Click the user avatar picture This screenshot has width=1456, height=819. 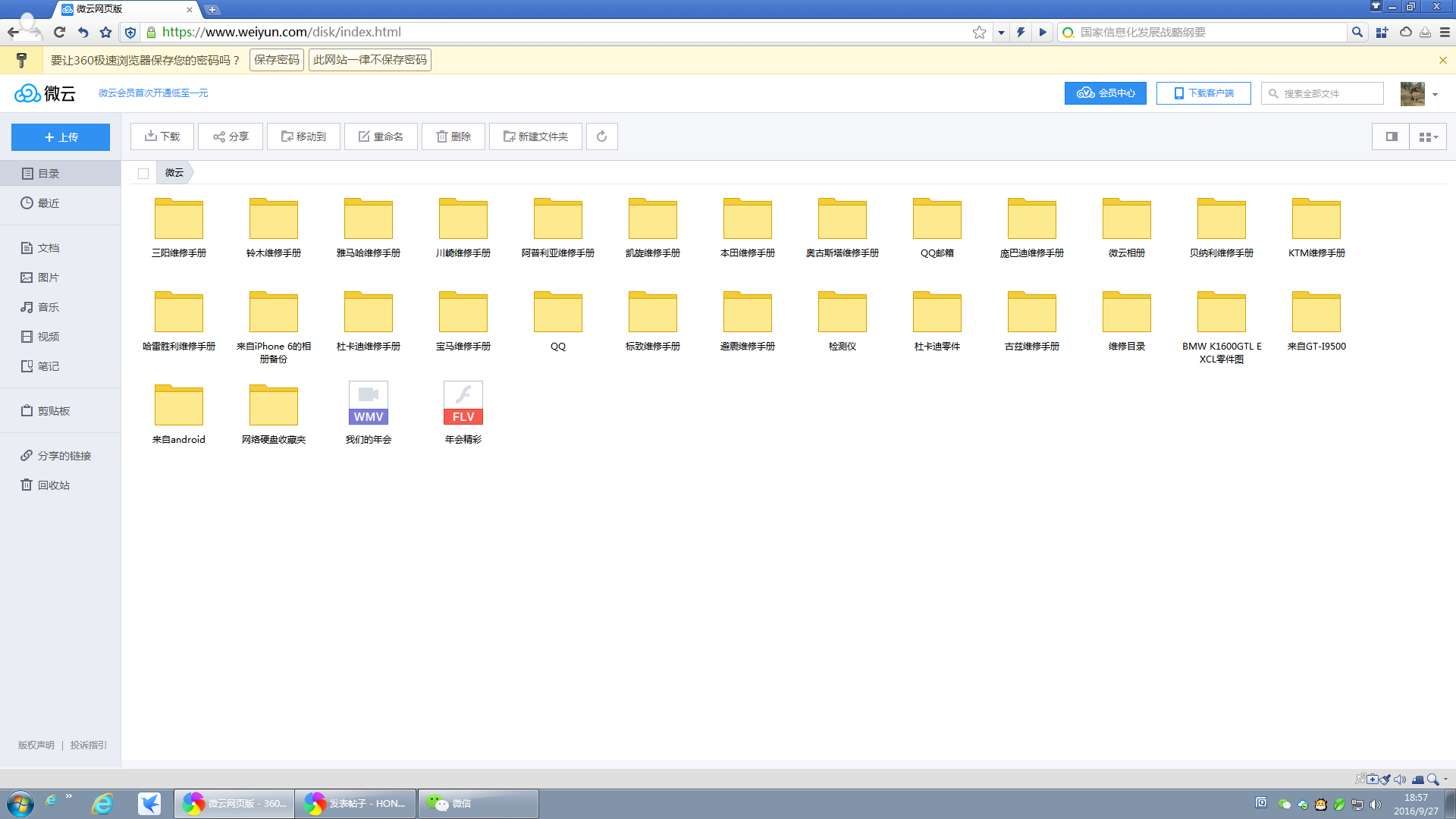[1413, 94]
